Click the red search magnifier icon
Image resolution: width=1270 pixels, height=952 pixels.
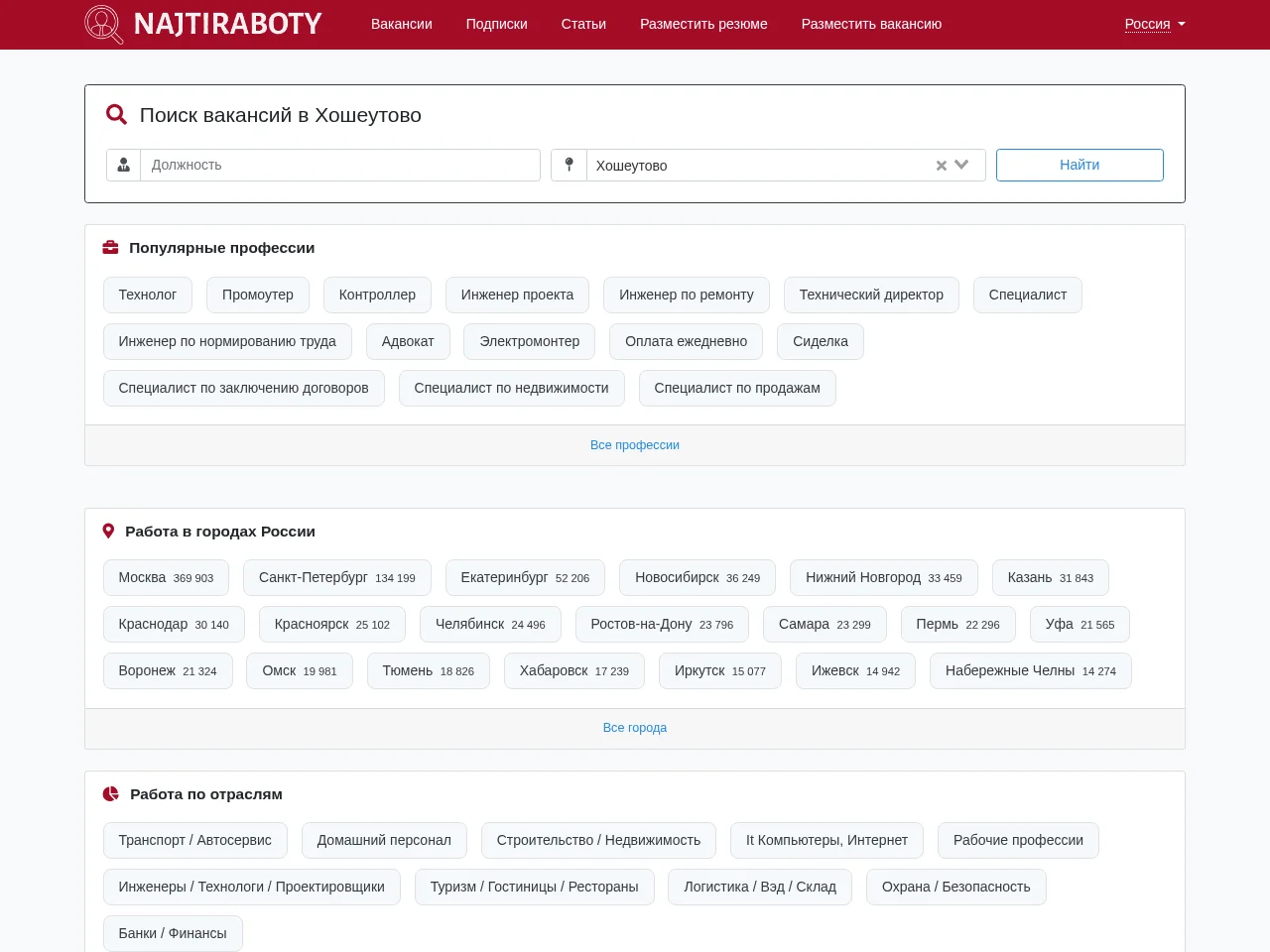116,115
